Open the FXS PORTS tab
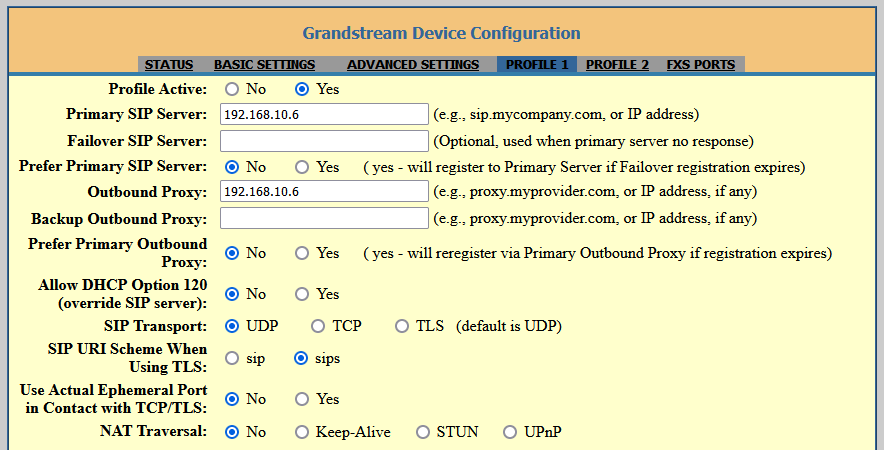Viewport: 884px width, 450px height. coord(700,65)
